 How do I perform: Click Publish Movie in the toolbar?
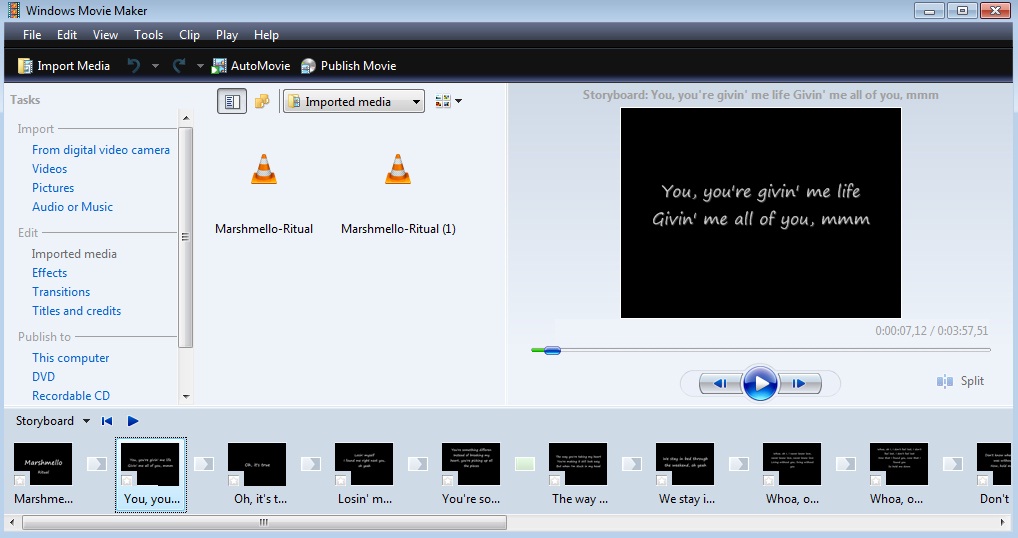(349, 66)
